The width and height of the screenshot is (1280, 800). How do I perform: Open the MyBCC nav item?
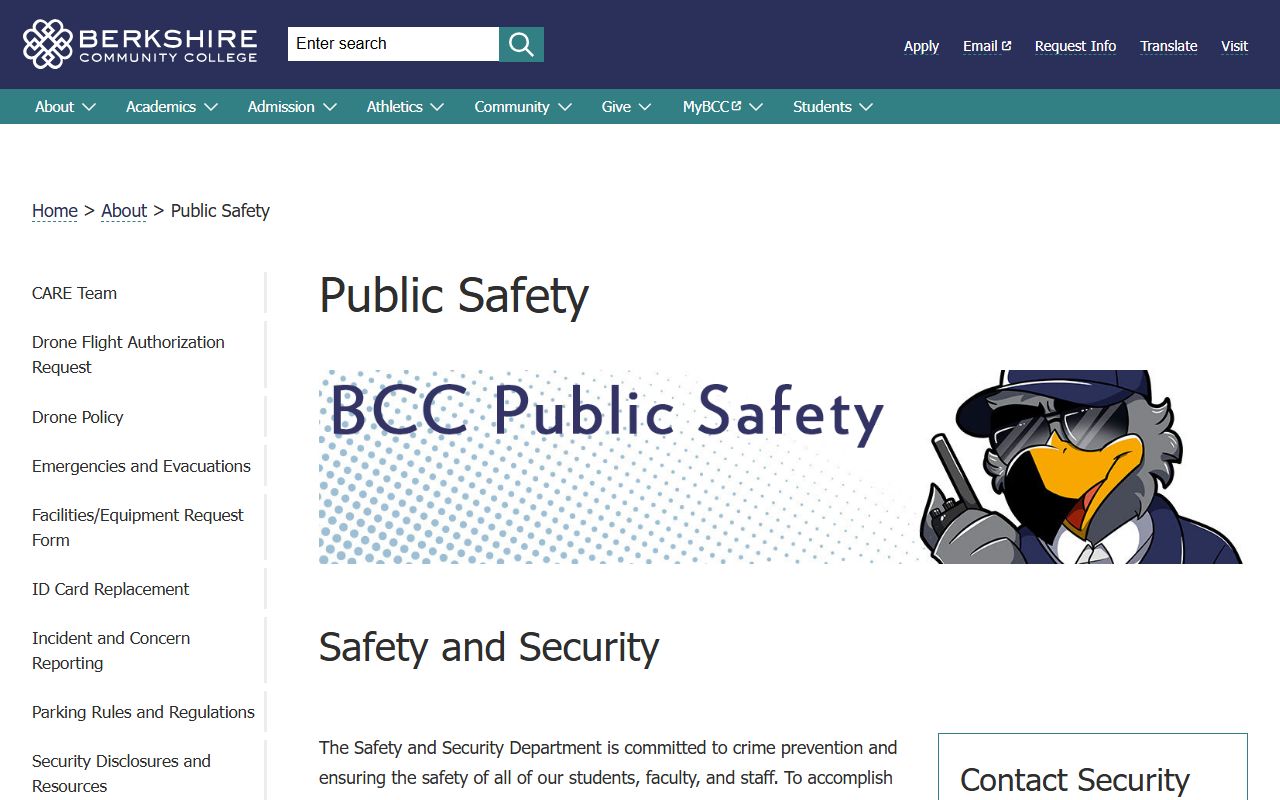712,107
